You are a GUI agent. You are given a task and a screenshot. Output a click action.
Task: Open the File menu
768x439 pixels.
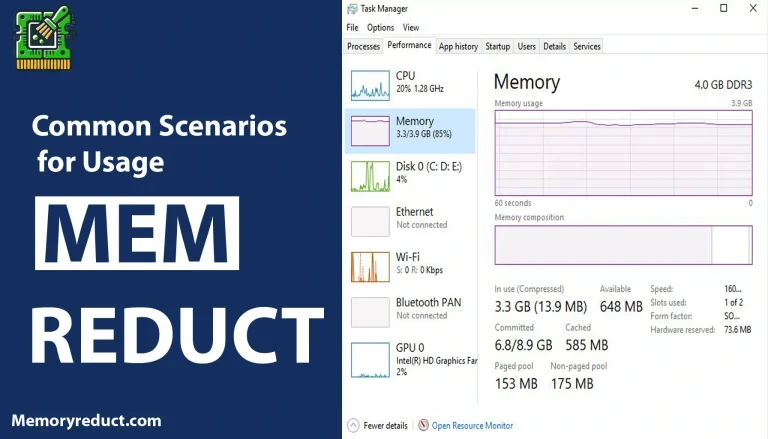[x=352, y=27]
